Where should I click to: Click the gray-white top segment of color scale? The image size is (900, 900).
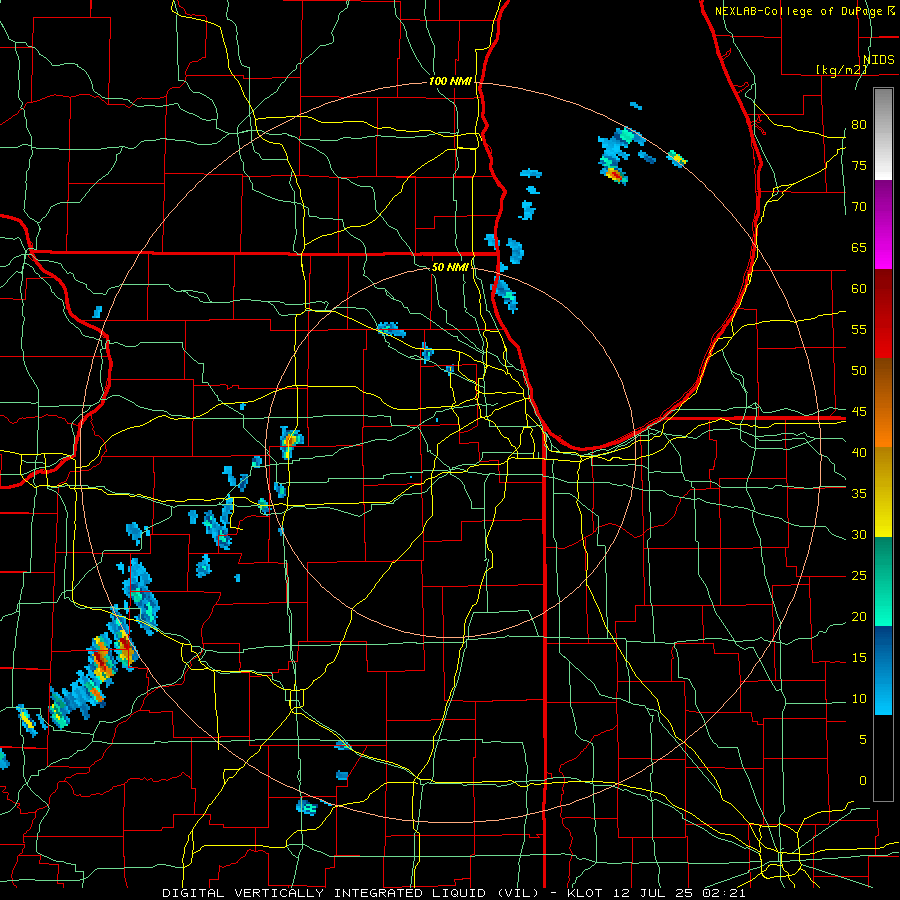click(x=883, y=134)
